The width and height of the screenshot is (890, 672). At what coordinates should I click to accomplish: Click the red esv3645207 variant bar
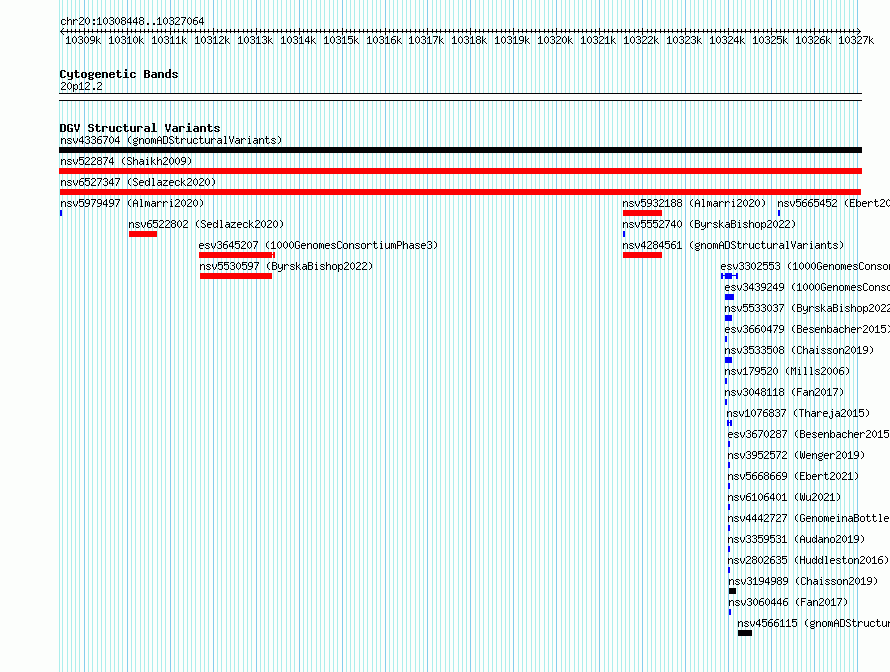[237, 255]
